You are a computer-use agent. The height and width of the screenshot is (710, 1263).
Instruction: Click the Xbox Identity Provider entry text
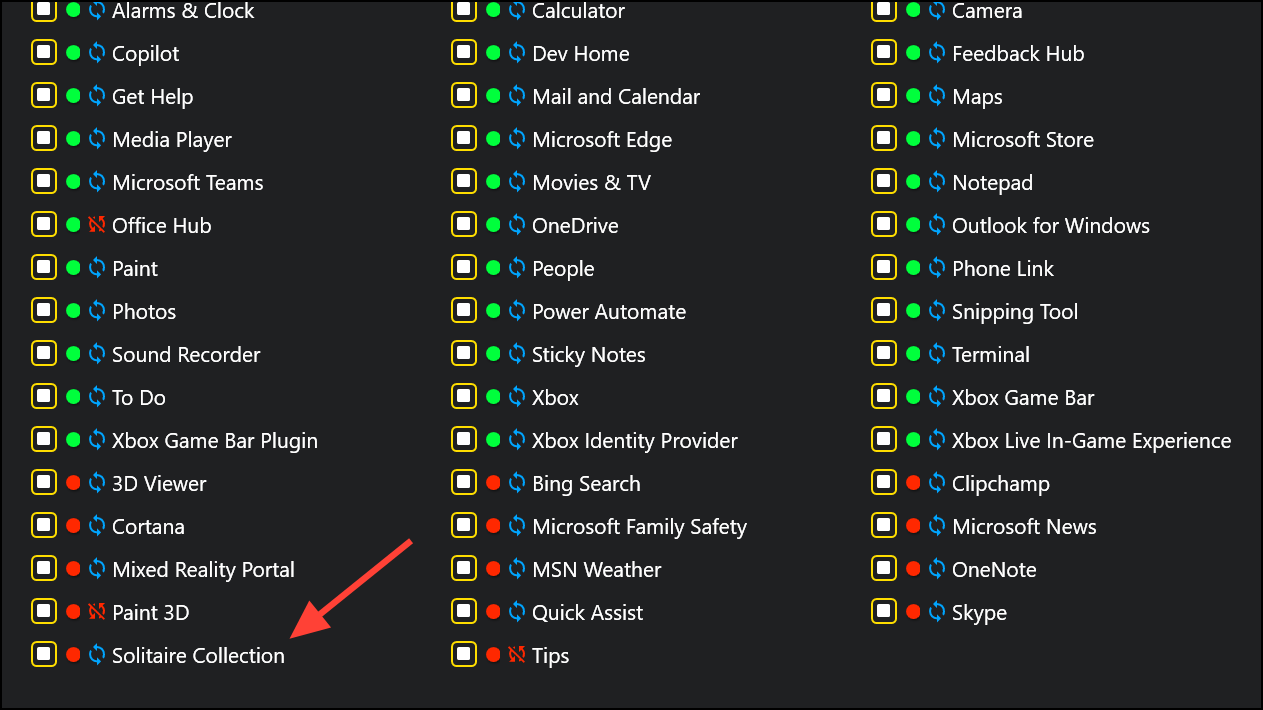[x=635, y=441]
